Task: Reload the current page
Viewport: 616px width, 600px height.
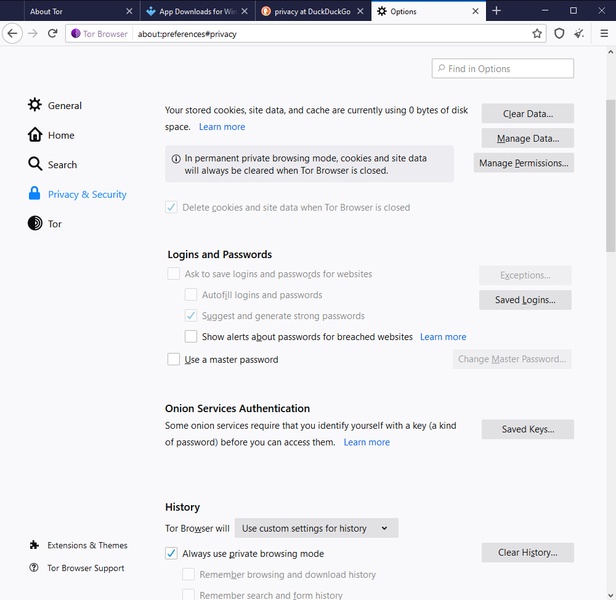Action: coord(53,33)
